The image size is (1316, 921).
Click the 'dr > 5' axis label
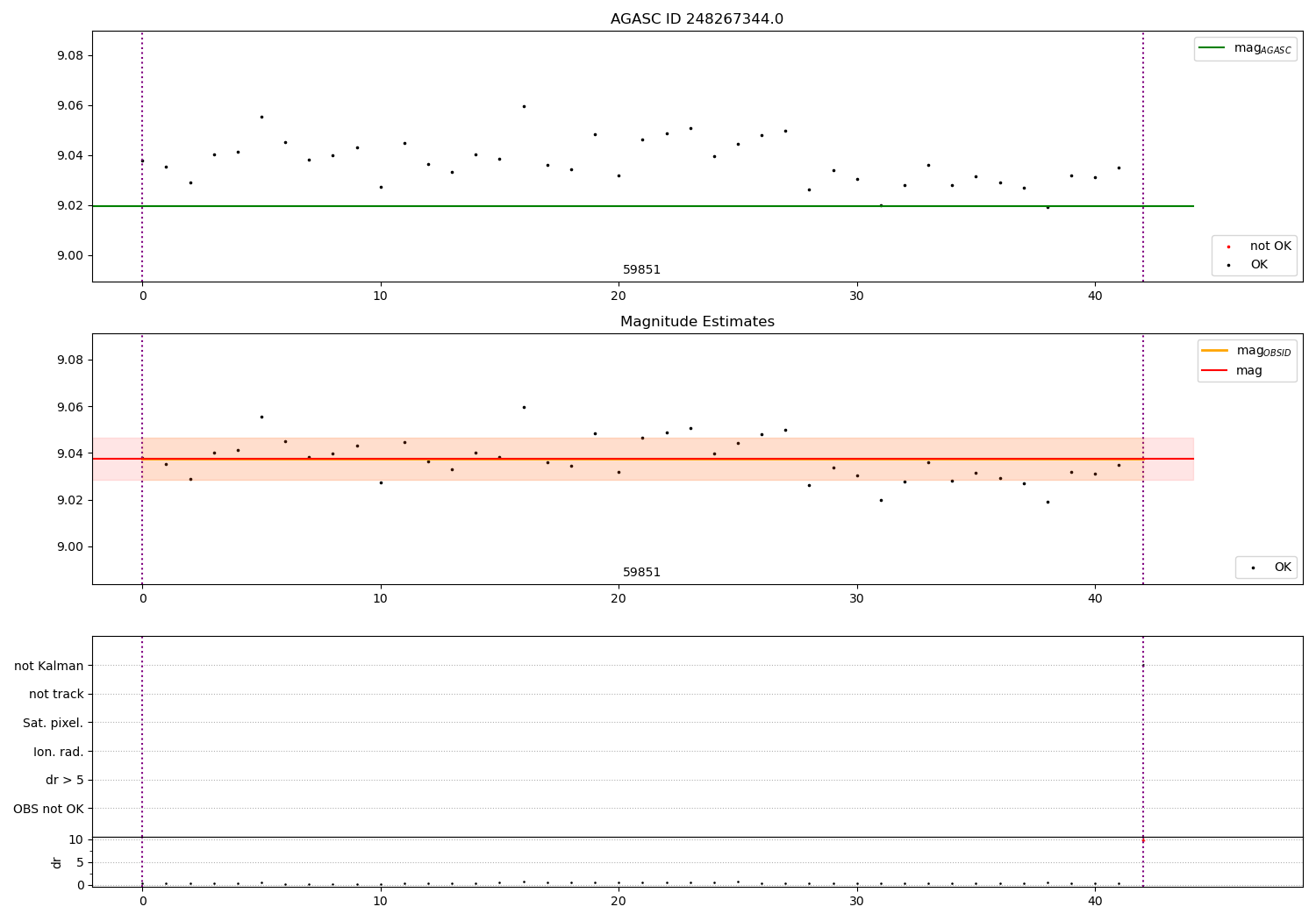65,781
